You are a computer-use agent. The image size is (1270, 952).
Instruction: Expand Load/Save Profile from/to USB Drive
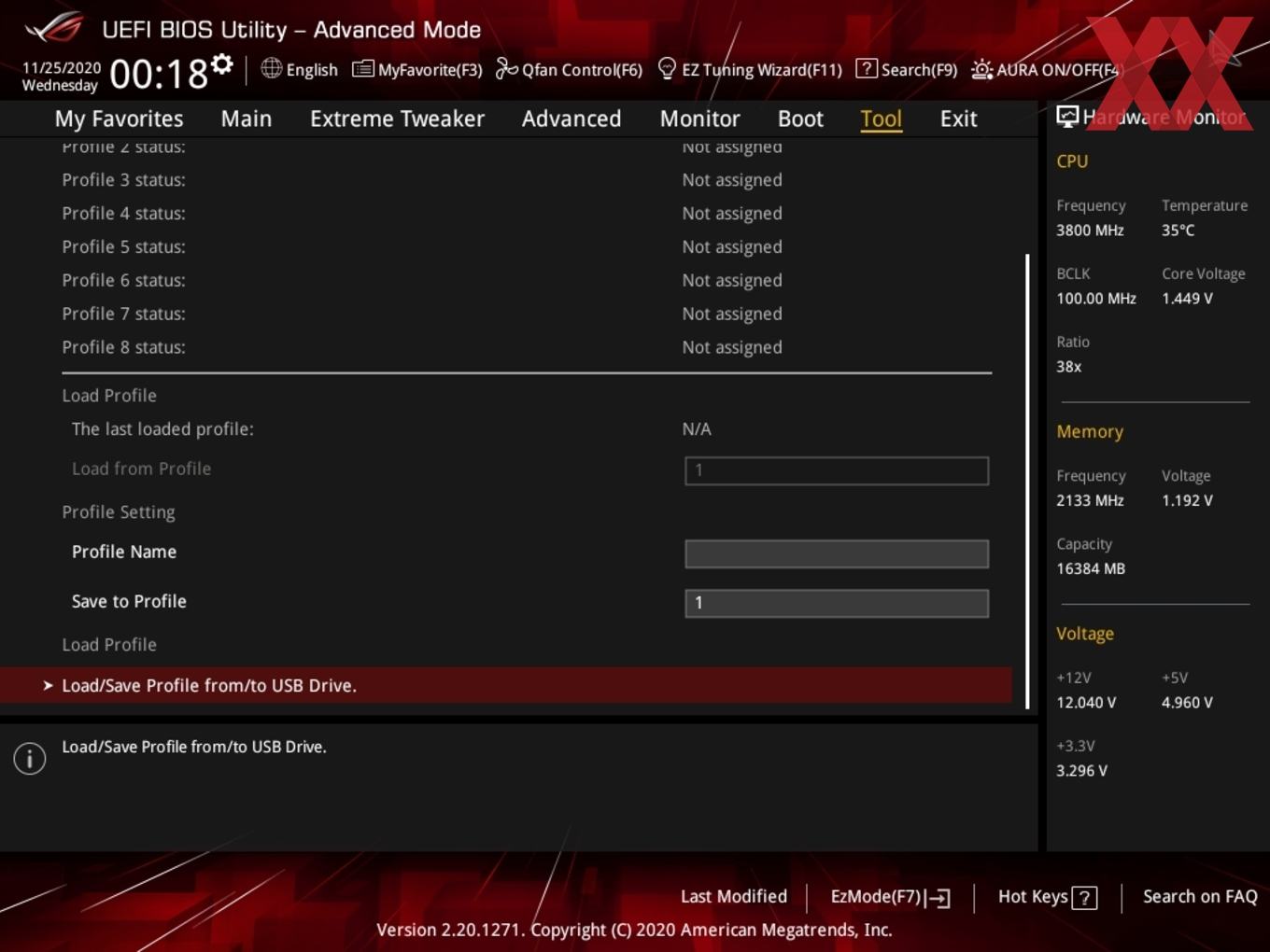point(506,685)
